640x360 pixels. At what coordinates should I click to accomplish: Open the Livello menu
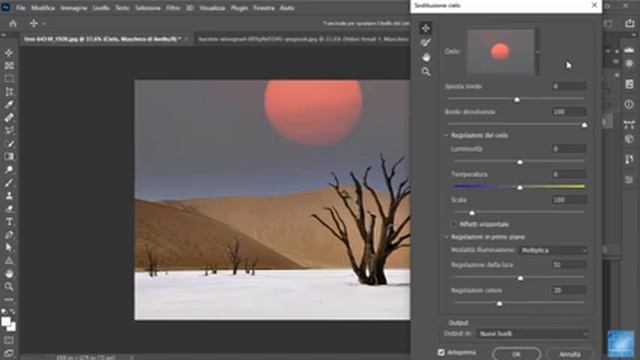coord(101,8)
